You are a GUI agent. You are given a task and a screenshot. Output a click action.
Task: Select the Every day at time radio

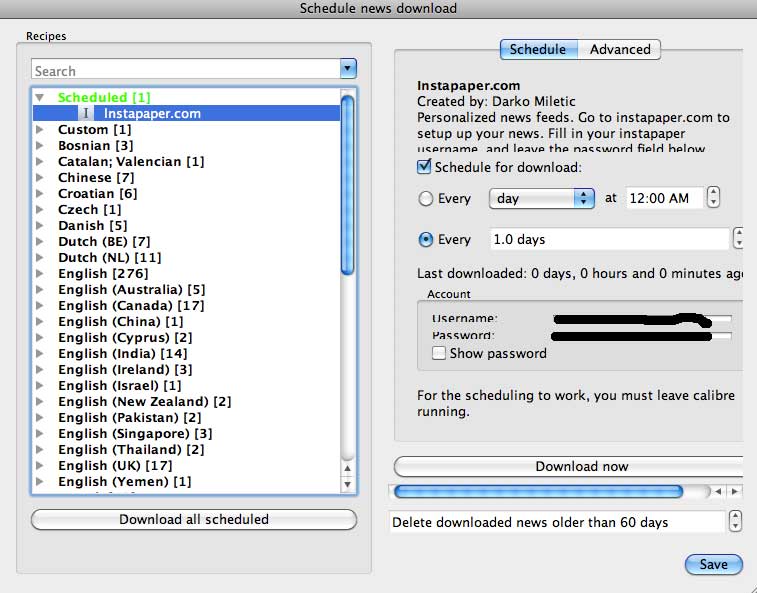pyautogui.click(x=425, y=198)
